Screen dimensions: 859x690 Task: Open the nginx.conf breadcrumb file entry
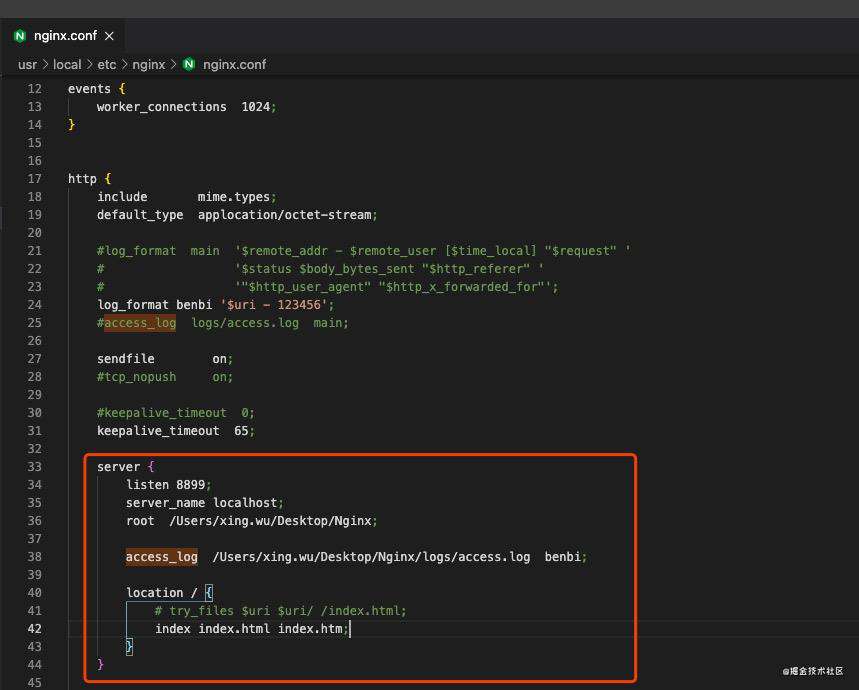point(234,65)
